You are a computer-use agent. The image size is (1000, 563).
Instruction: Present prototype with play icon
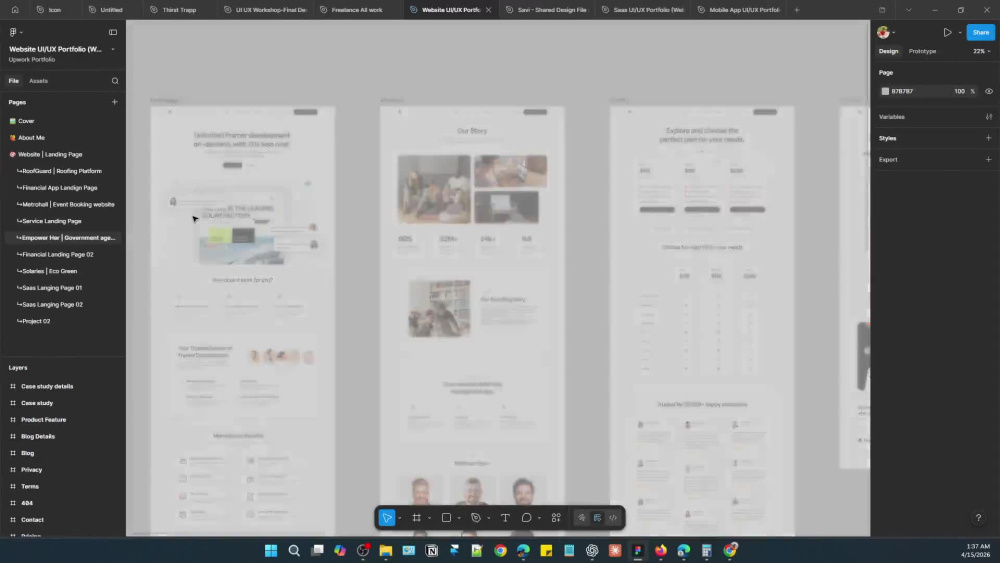948,32
